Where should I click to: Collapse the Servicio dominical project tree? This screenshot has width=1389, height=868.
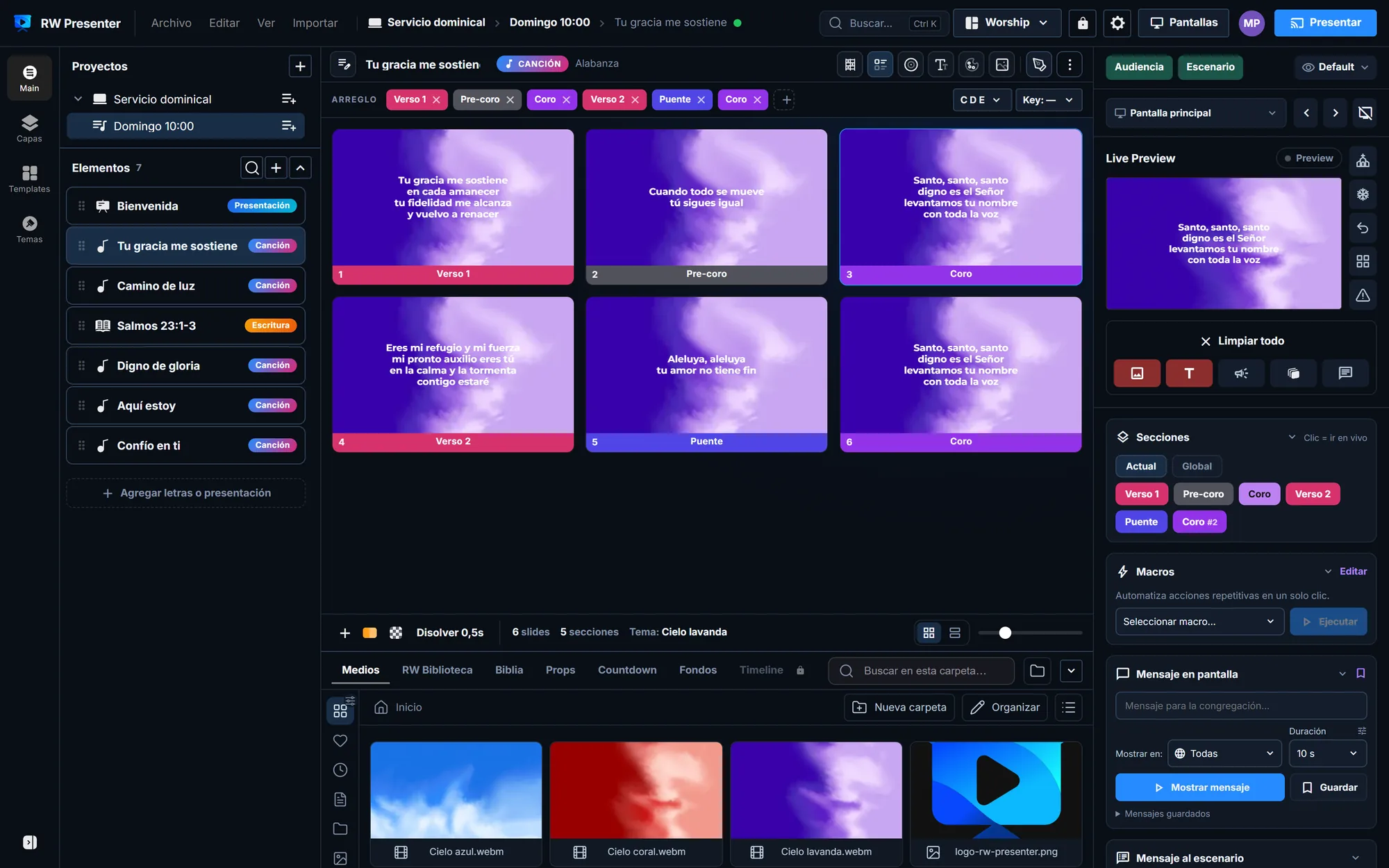(78, 99)
